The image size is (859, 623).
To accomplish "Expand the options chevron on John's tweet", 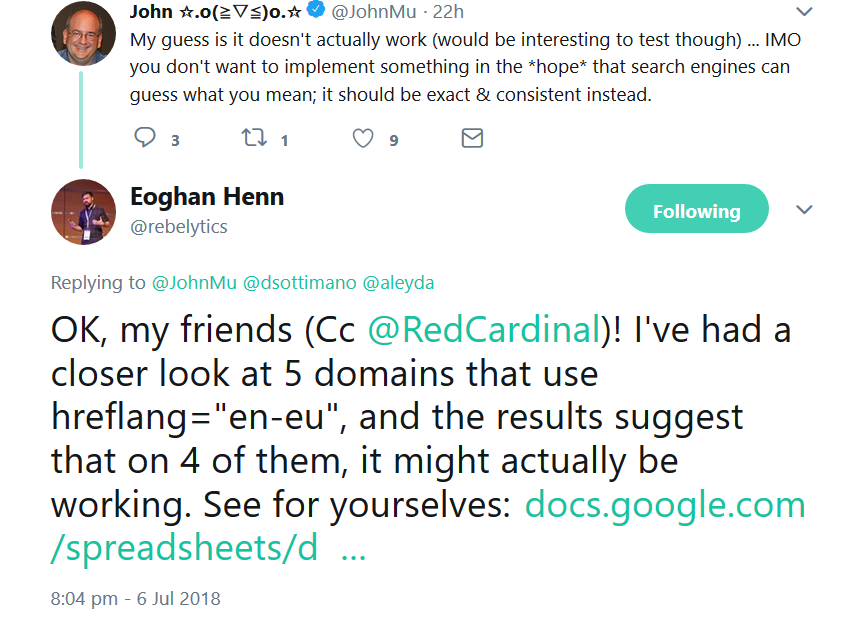I will [x=804, y=11].
